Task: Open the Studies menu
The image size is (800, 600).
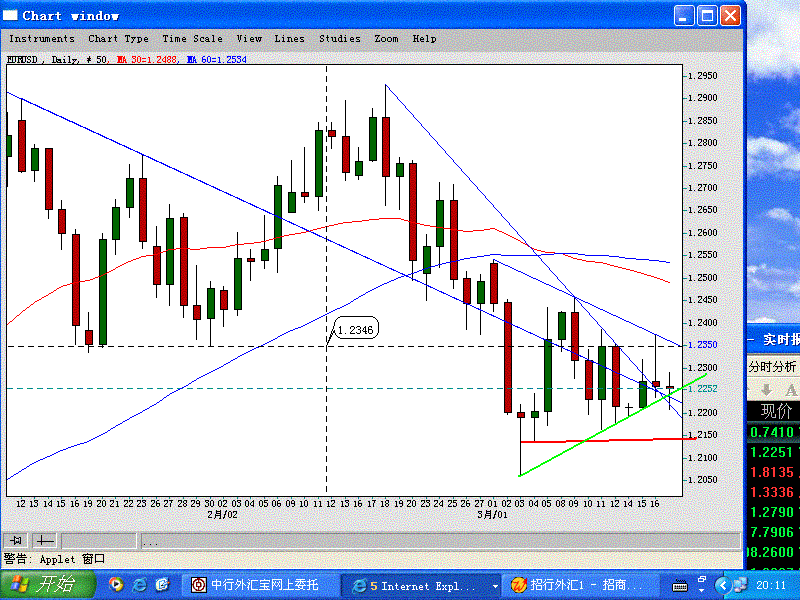Action: [x=339, y=39]
